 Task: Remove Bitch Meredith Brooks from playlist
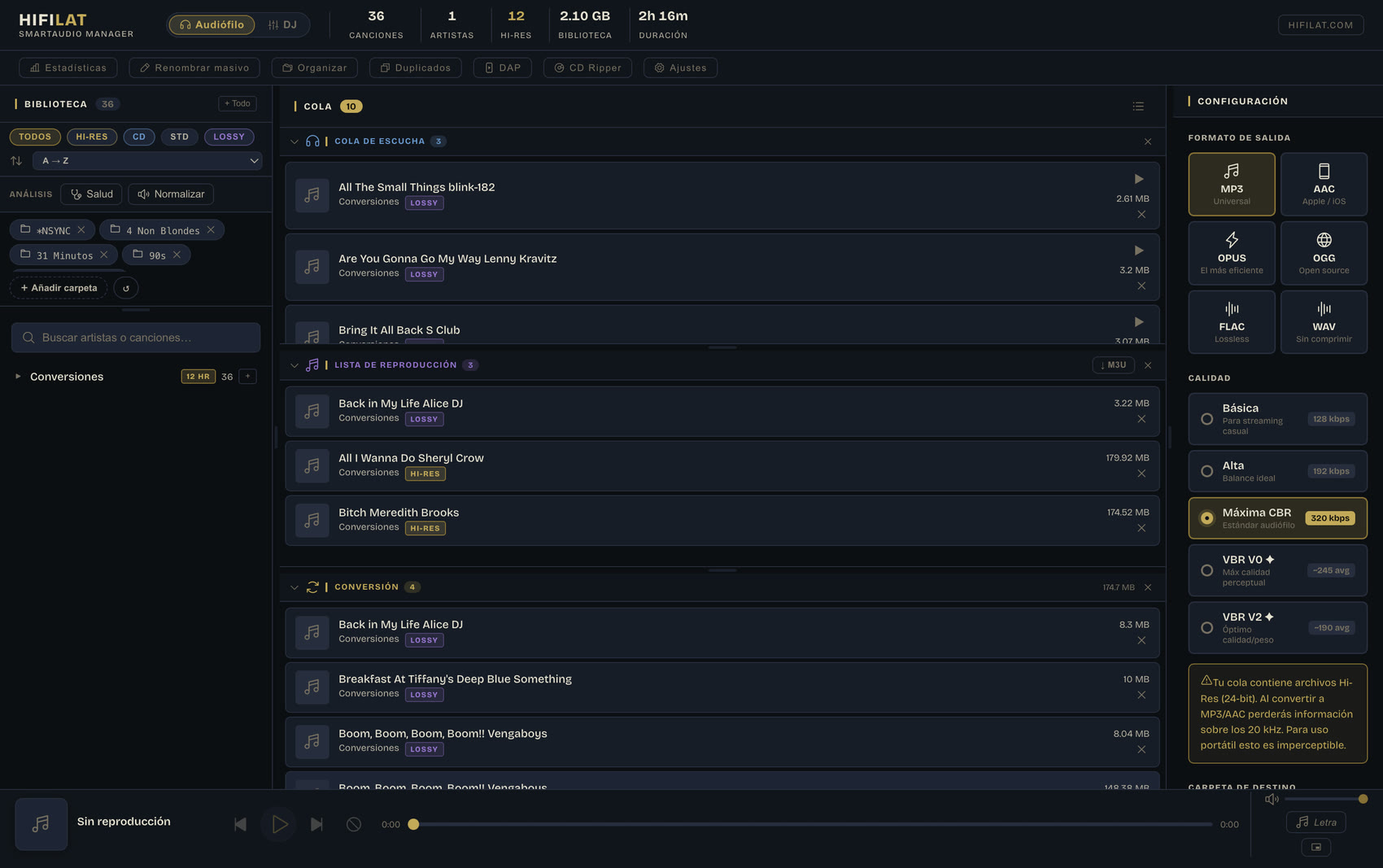coord(1141,528)
